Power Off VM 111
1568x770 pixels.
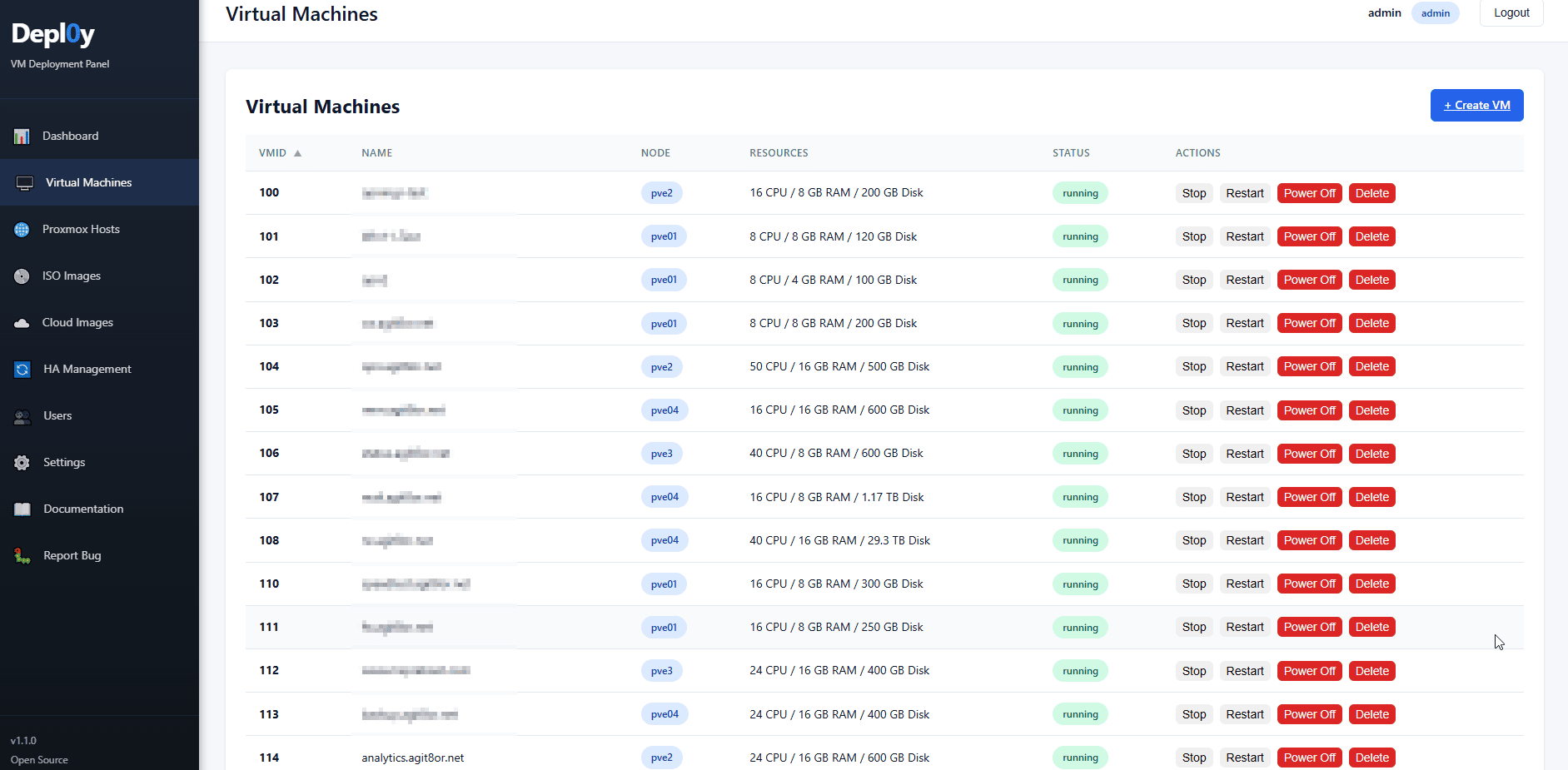(1309, 627)
